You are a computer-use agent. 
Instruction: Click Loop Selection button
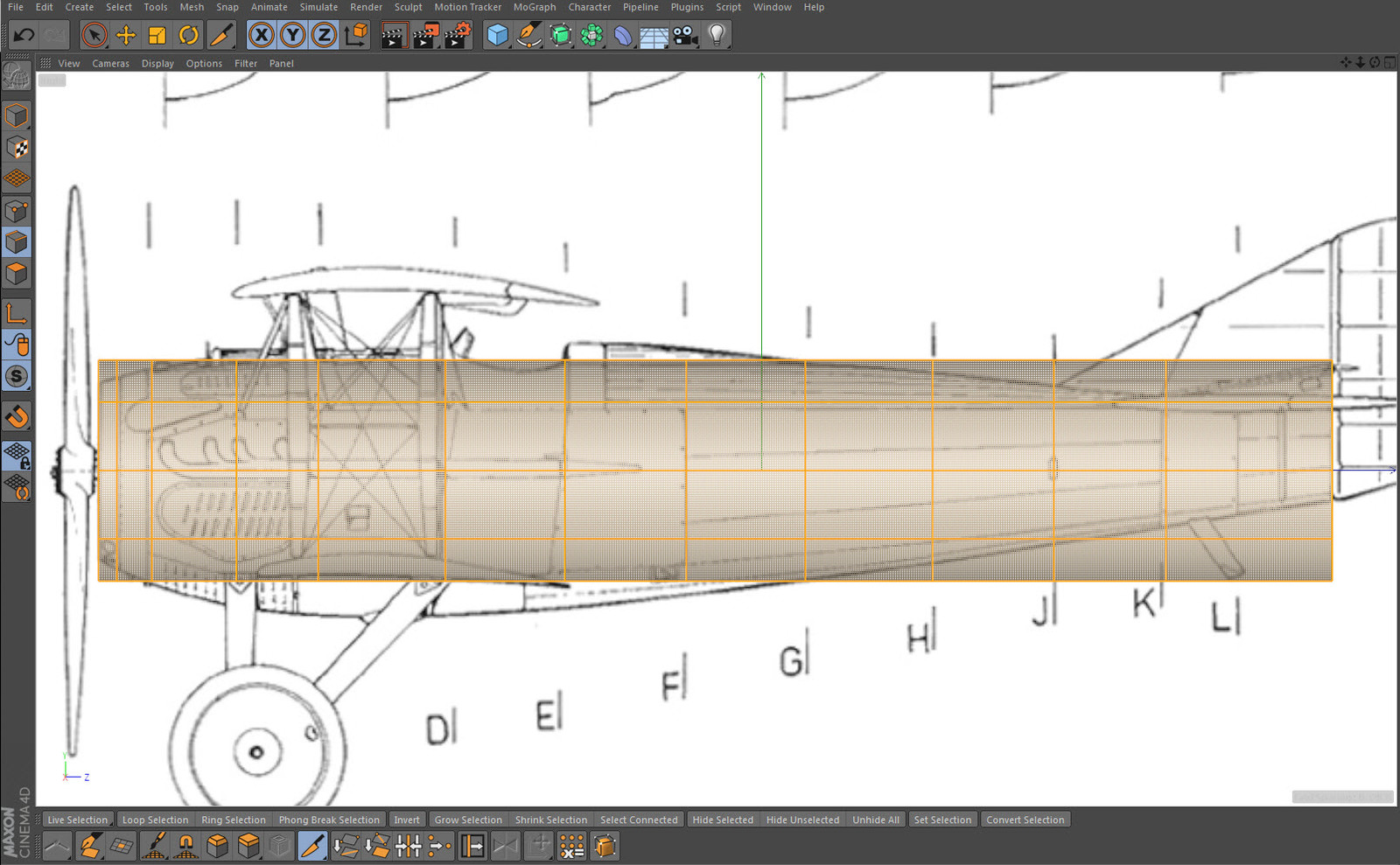pyautogui.click(x=155, y=820)
